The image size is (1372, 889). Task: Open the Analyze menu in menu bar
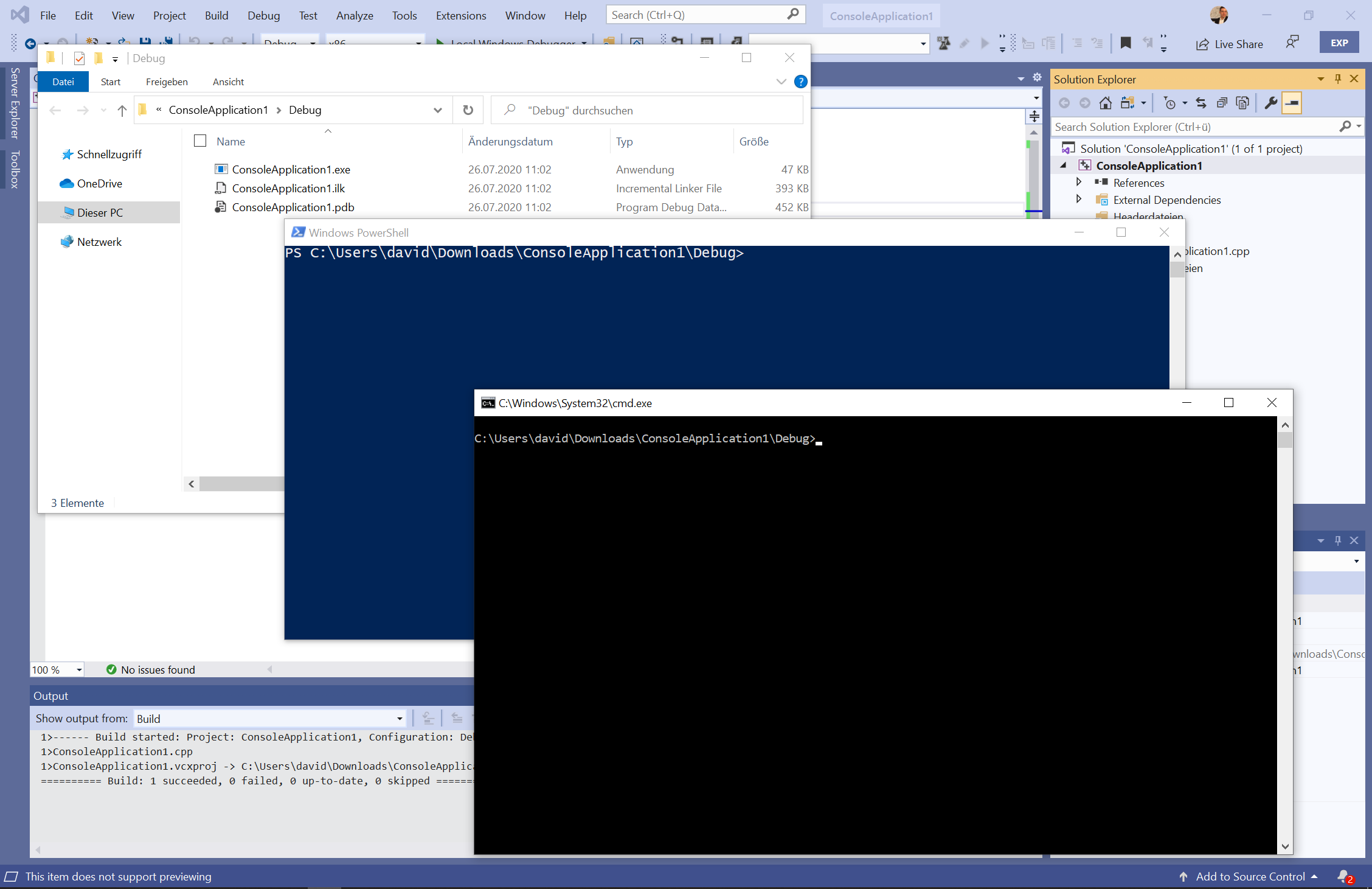coord(354,14)
